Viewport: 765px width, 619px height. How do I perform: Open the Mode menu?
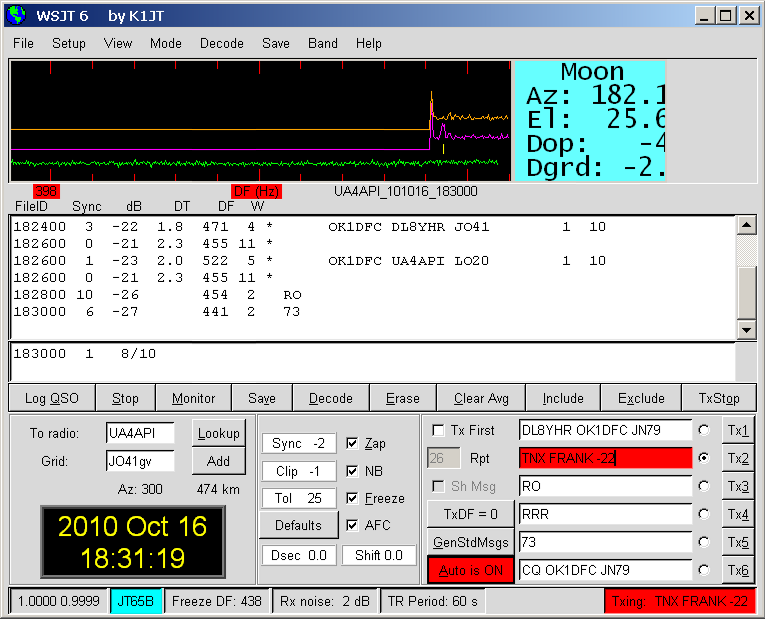click(165, 43)
